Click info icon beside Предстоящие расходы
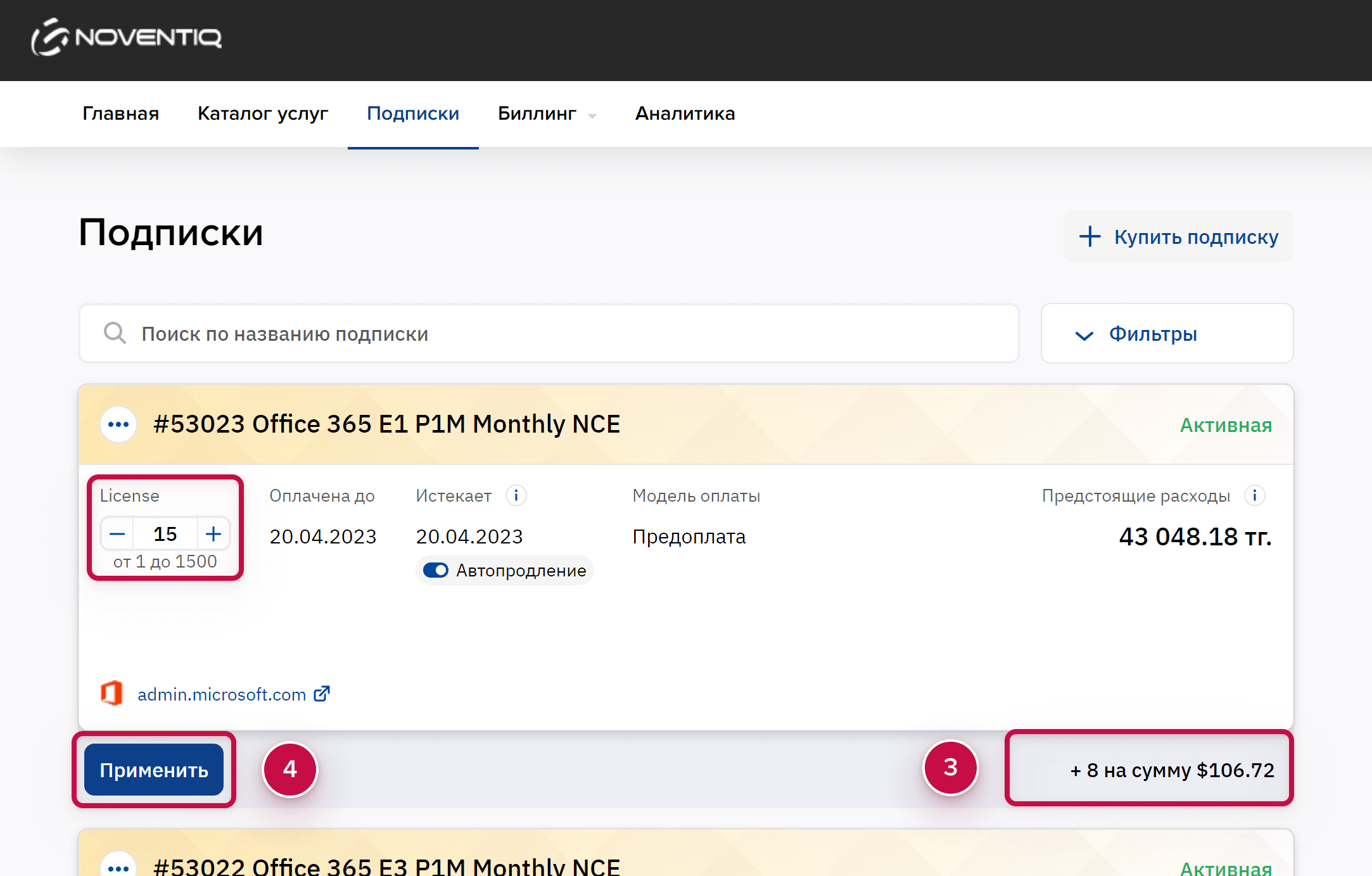 (x=1254, y=495)
